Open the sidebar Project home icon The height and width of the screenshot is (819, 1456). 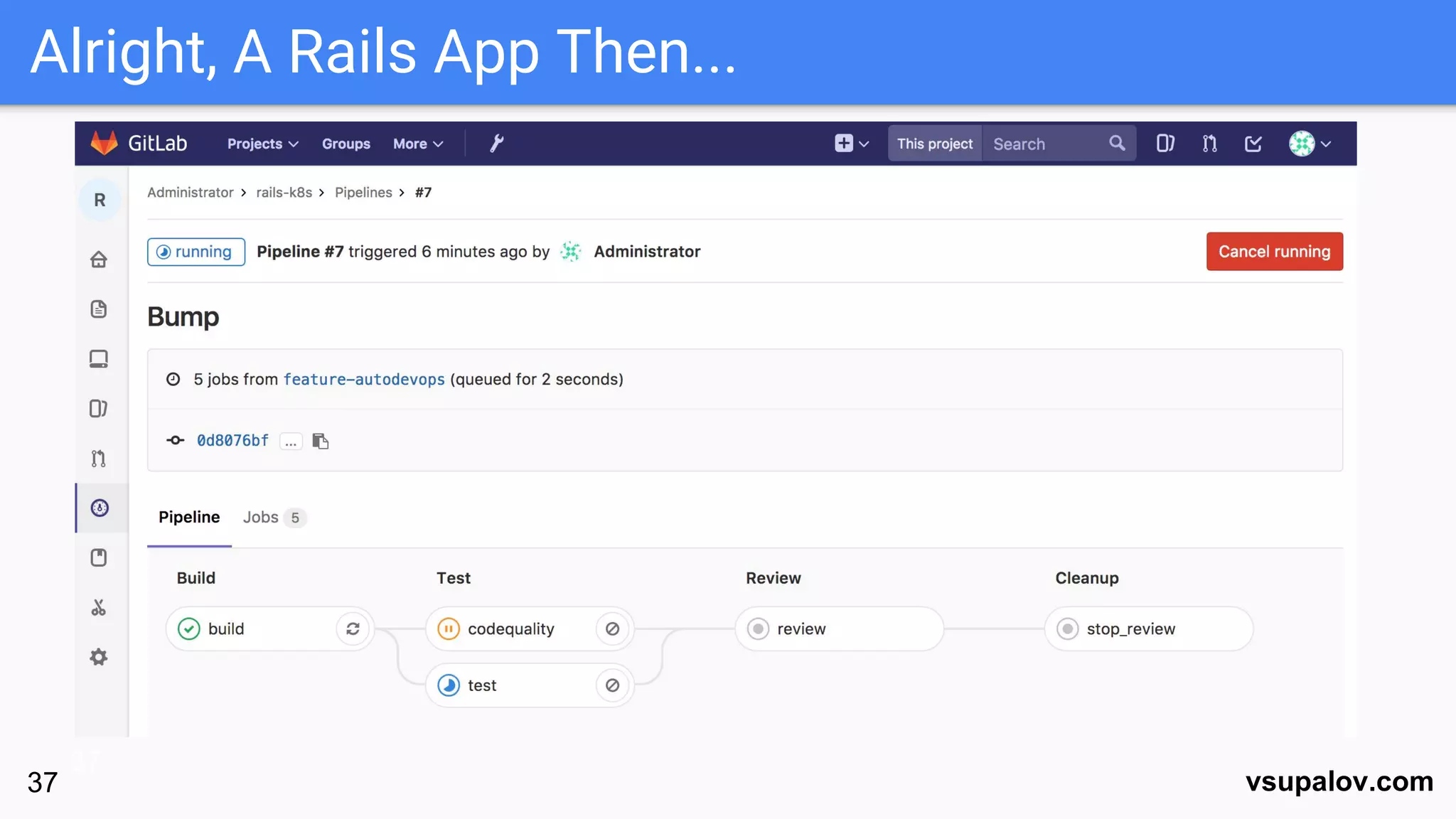(x=99, y=259)
